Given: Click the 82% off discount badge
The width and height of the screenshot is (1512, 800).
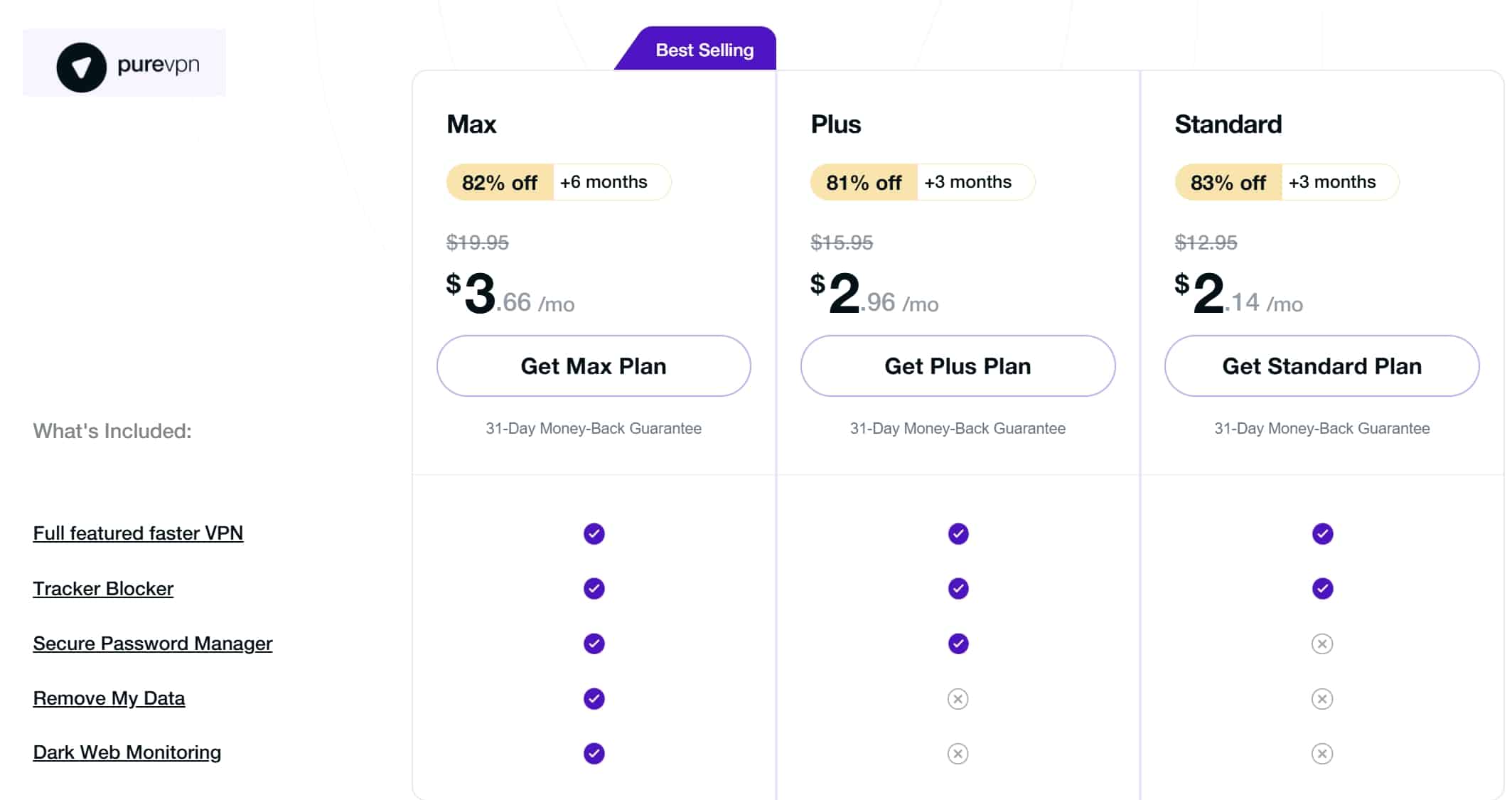Looking at the screenshot, I should (500, 182).
